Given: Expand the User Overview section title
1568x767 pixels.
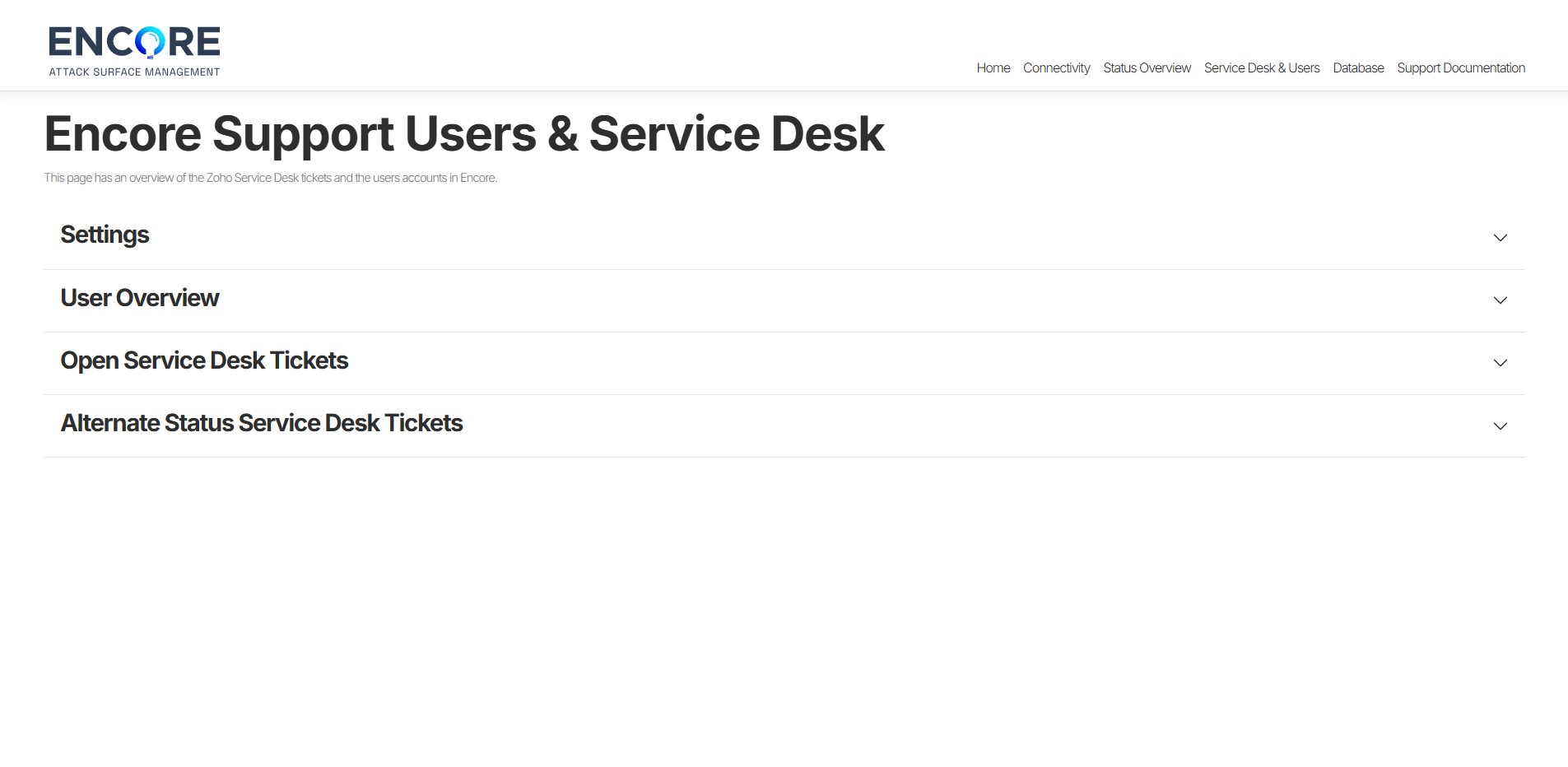Looking at the screenshot, I should click(x=139, y=298).
